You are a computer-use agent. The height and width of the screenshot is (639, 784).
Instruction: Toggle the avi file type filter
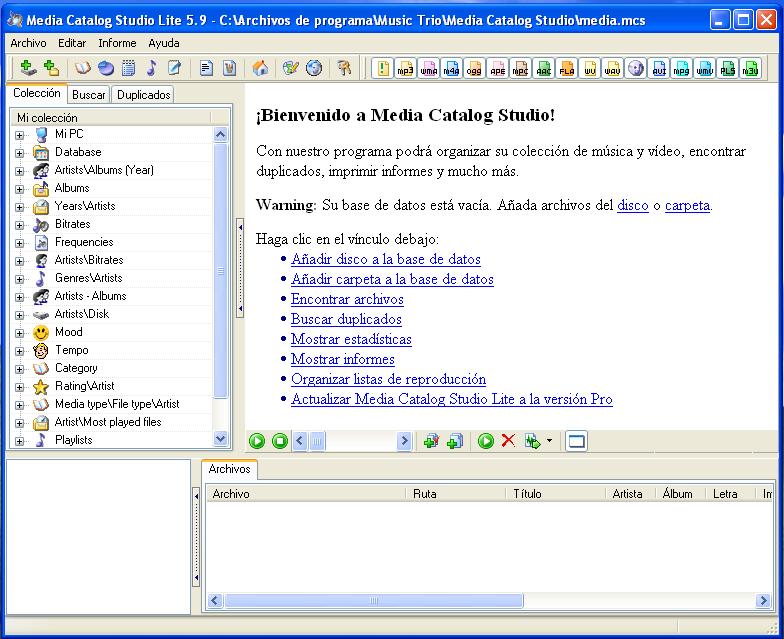click(659, 68)
